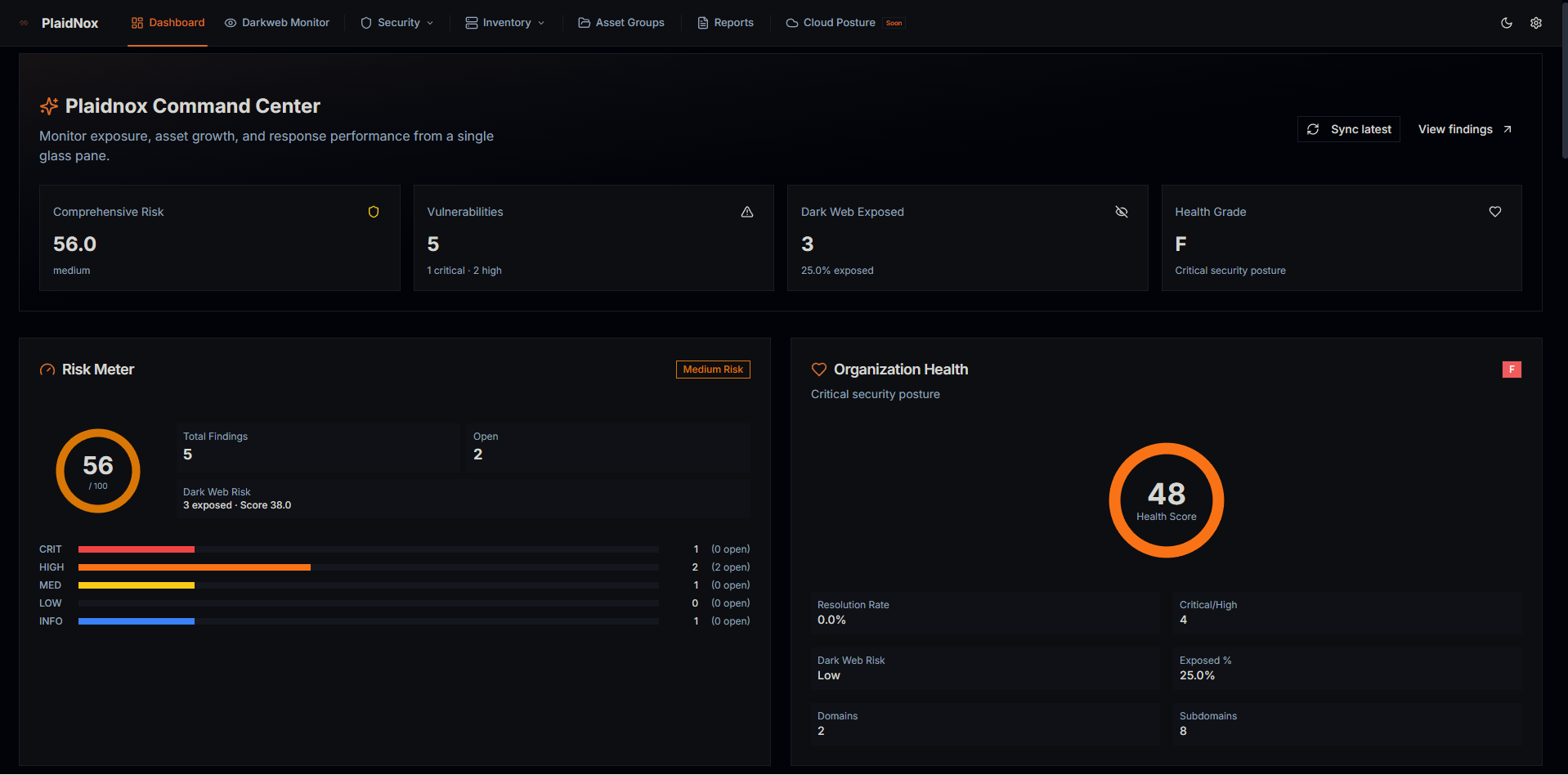Click the refresh icon in Sync latest button

point(1314,129)
